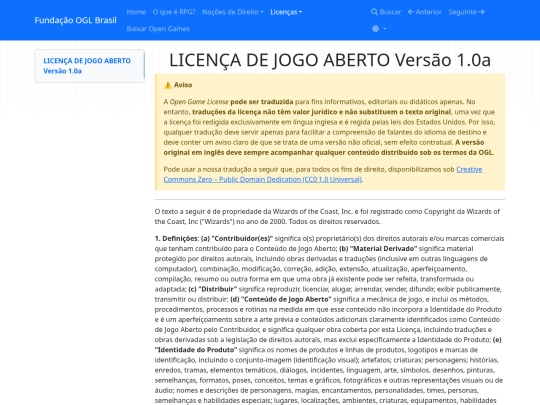Open the 'O que é RPG?' page

[174, 12]
